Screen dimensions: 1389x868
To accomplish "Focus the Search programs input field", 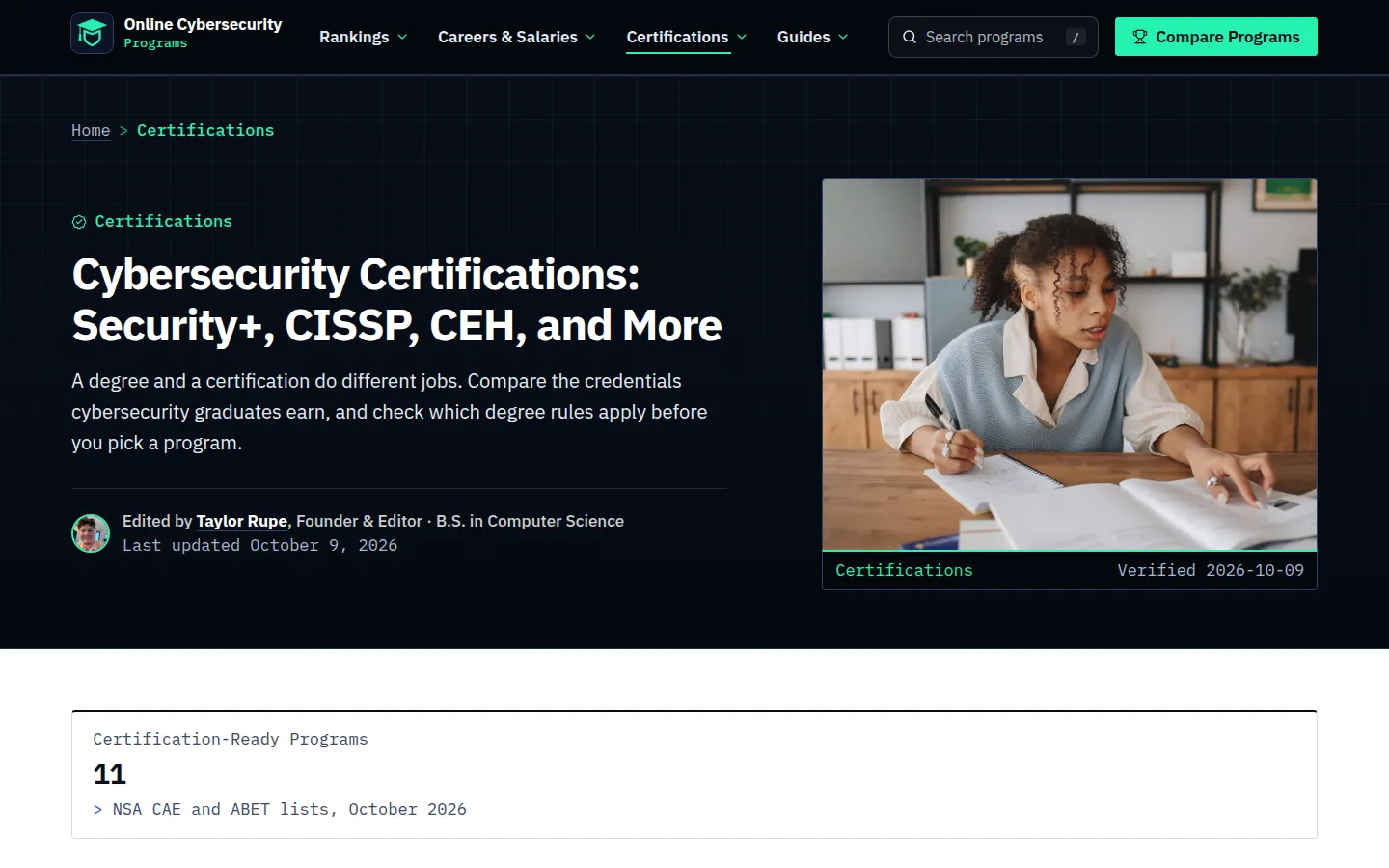I will [993, 37].
